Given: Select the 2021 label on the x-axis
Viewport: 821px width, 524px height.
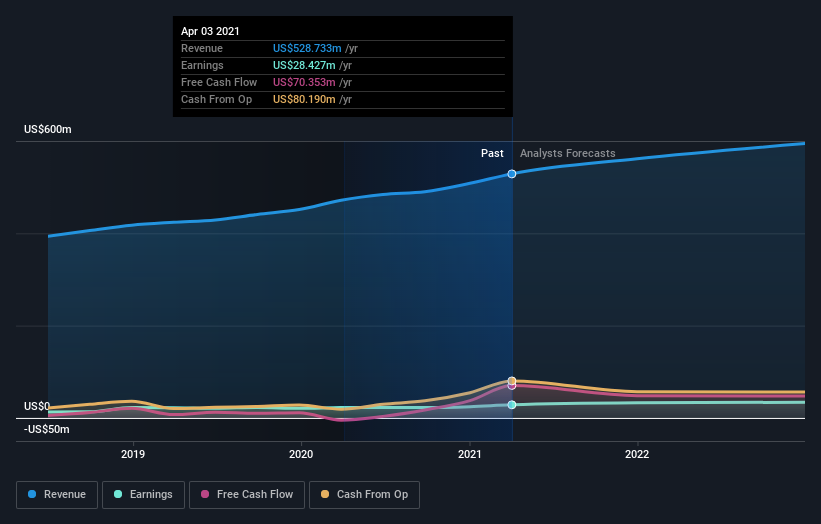Looking at the screenshot, I should click(470, 454).
